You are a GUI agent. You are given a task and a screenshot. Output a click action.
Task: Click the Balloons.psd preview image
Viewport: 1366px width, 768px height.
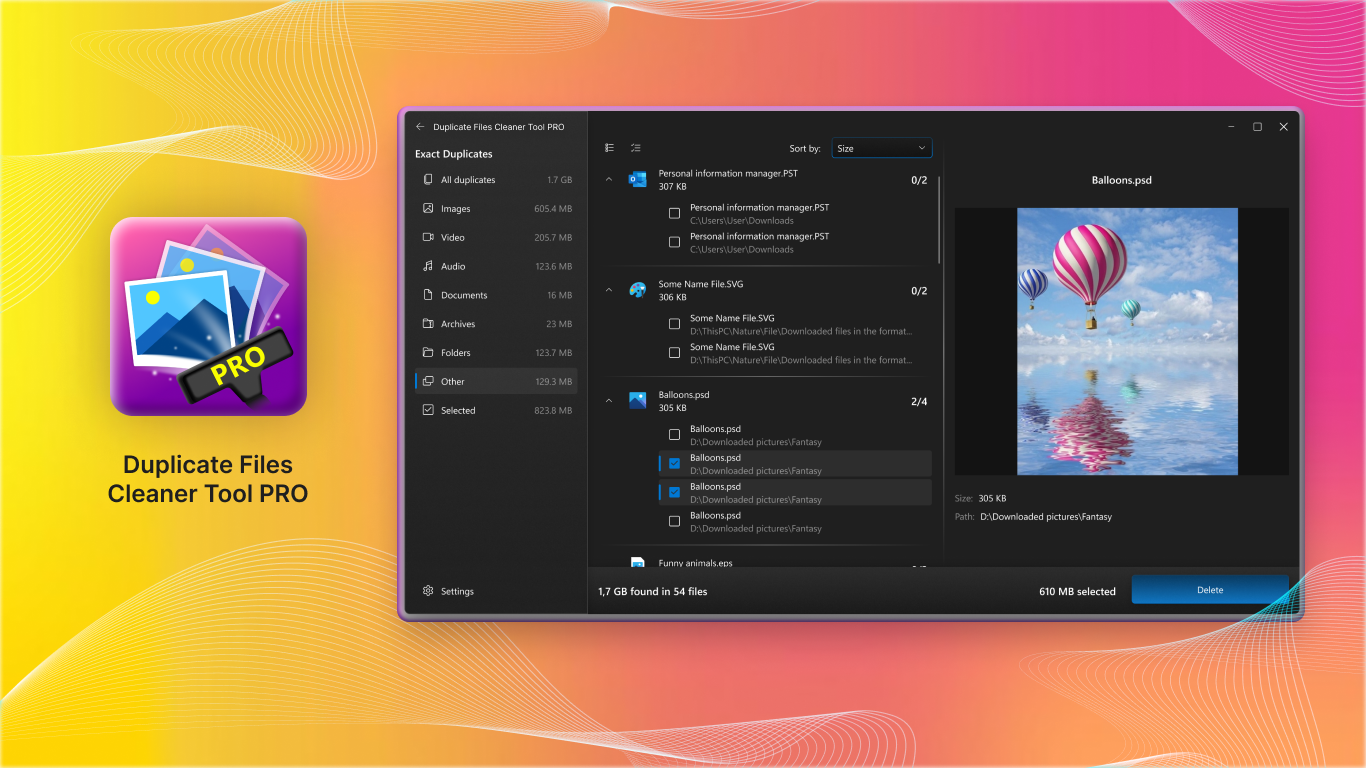pyautogui.click(x=1127, y=341)
